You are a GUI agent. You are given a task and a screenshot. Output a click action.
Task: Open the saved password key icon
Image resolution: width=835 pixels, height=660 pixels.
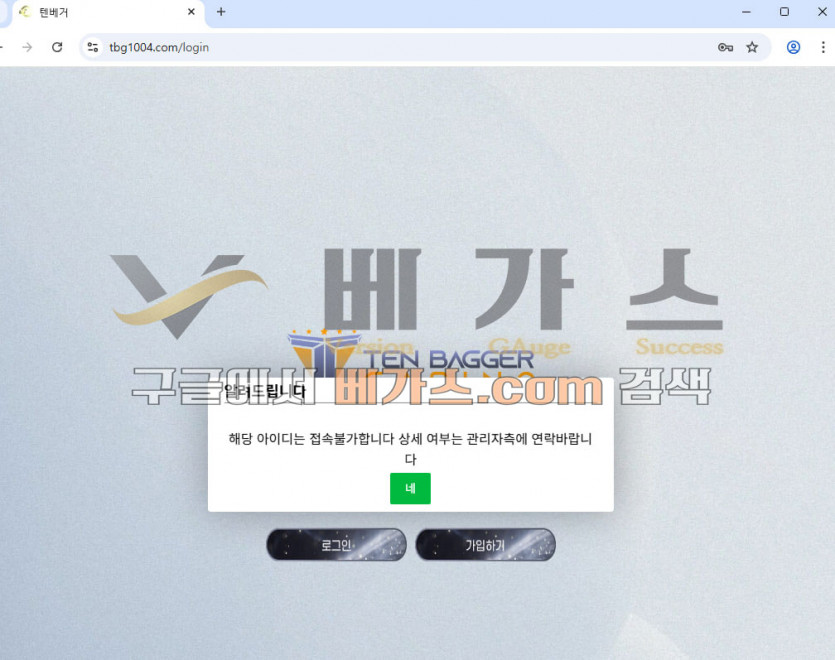click(x=725, y=47)
